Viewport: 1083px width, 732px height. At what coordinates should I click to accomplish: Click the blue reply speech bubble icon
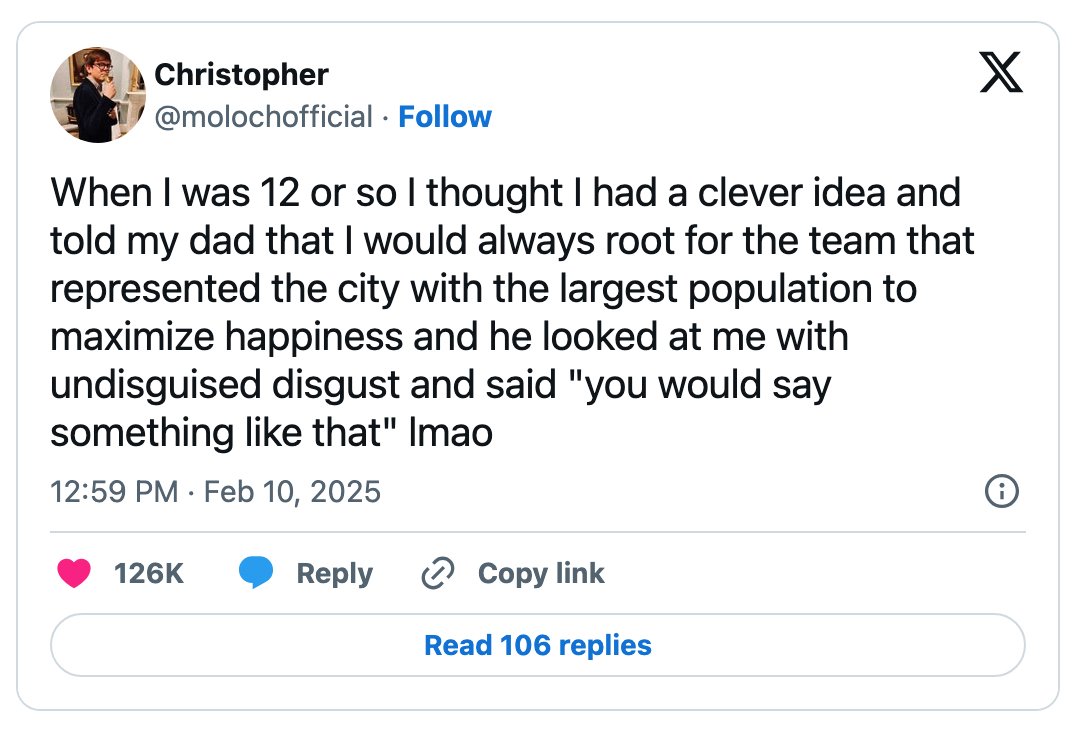pyautogui.click(x=256, y=572)
